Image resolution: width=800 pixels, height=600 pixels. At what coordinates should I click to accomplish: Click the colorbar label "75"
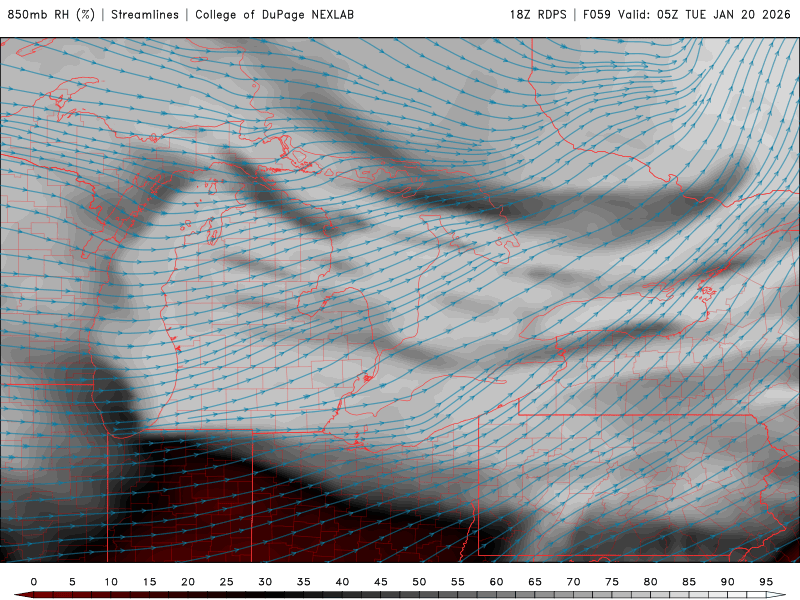[x=612, y=582]
